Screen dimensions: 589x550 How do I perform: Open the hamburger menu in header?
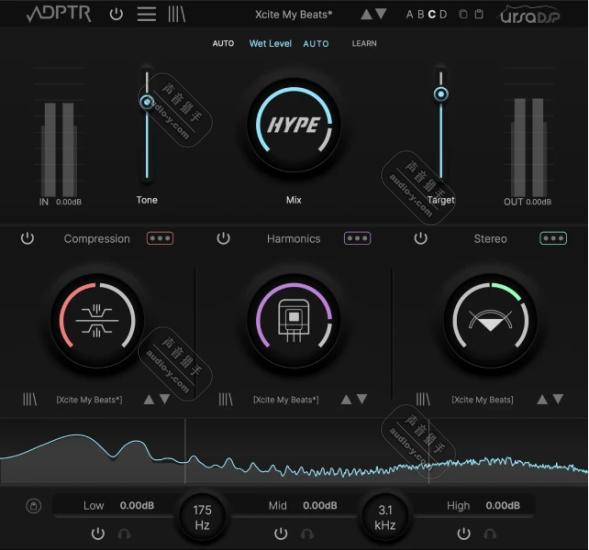click(146, 14)
